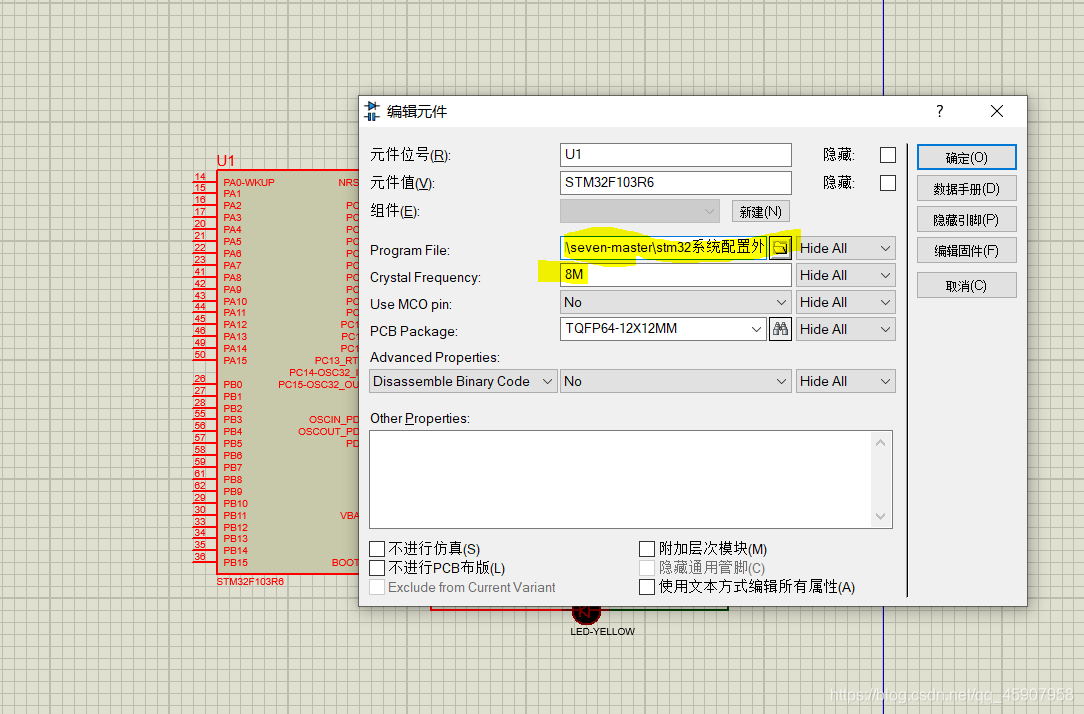Expand the Advanced Properties No value dropdown
This screenshot has height=714, width=1084.
(x=675, y=381)
